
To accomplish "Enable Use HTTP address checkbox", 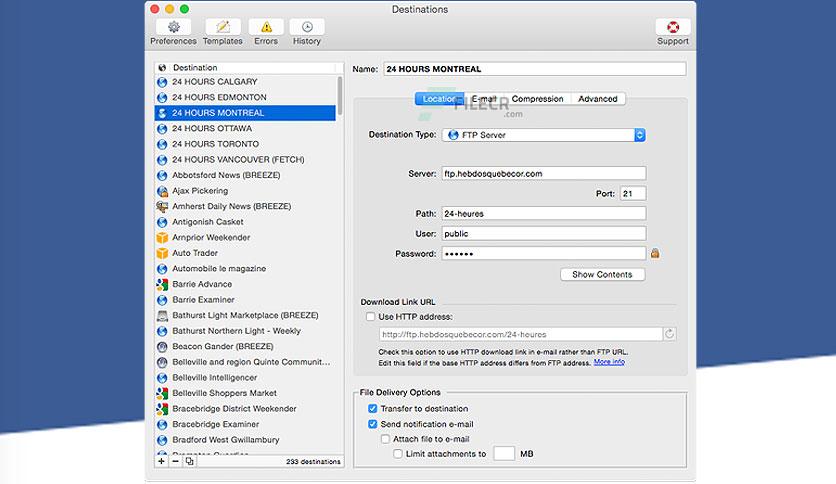I will click(x=371, y=317).
